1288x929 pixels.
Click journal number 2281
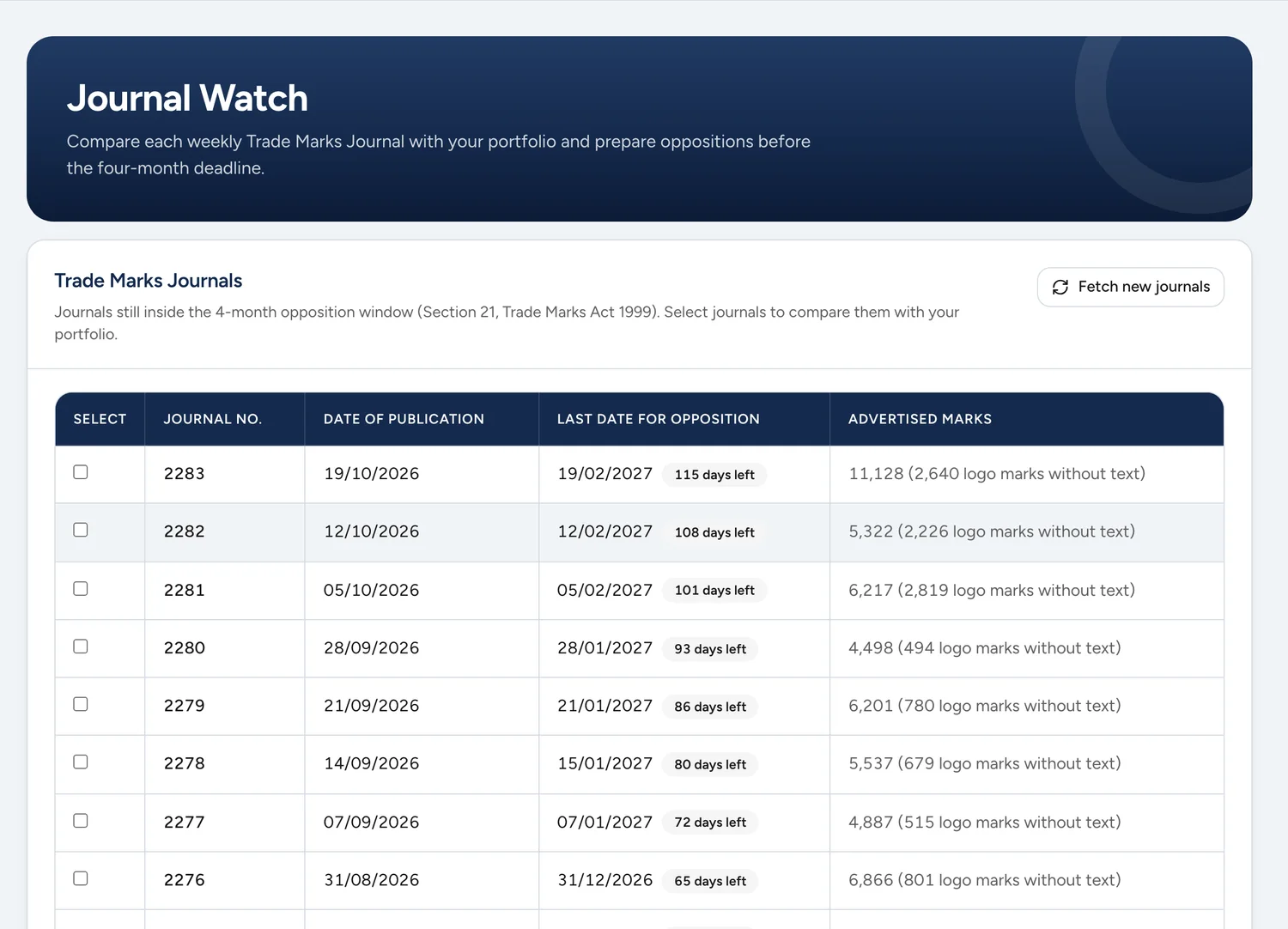[x=185, y=591]
